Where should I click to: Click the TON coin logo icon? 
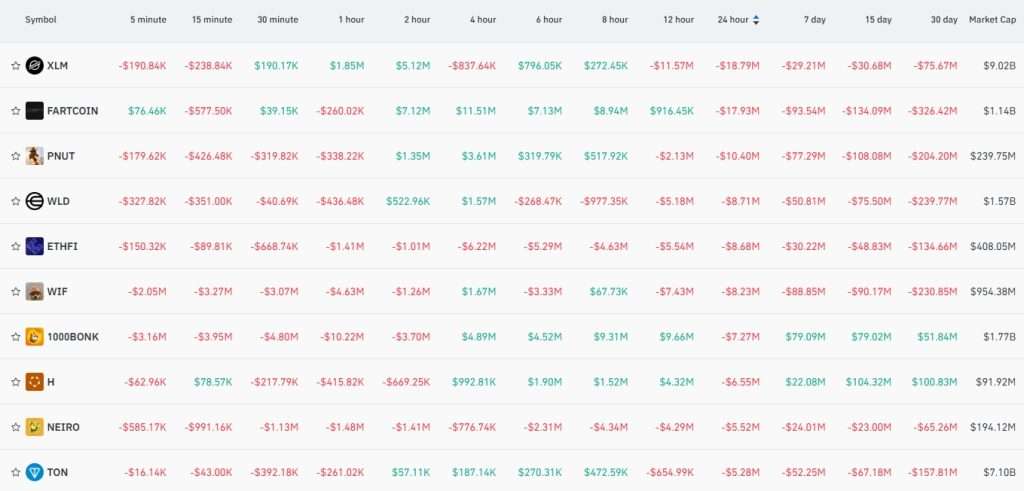[x=35, y=472]
